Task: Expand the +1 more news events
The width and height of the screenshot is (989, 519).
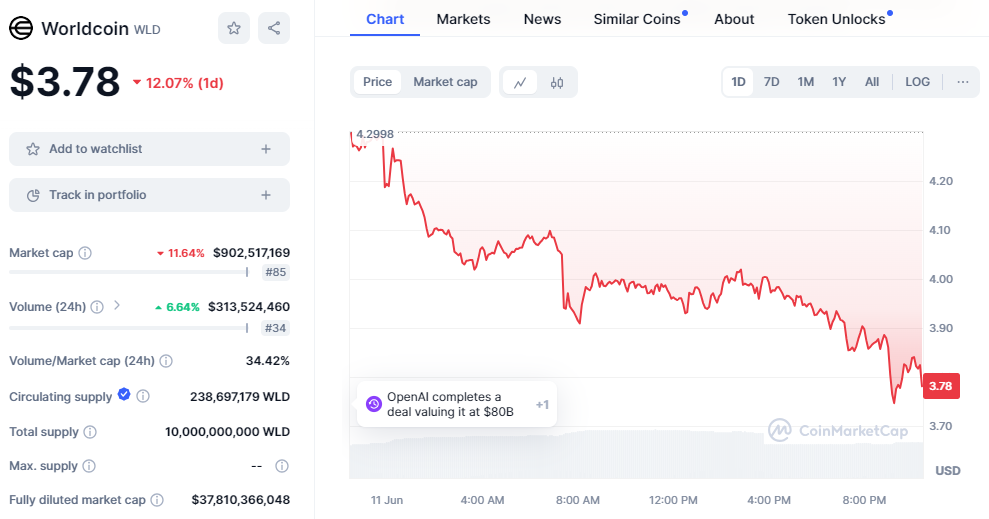Action: [542, 405]
